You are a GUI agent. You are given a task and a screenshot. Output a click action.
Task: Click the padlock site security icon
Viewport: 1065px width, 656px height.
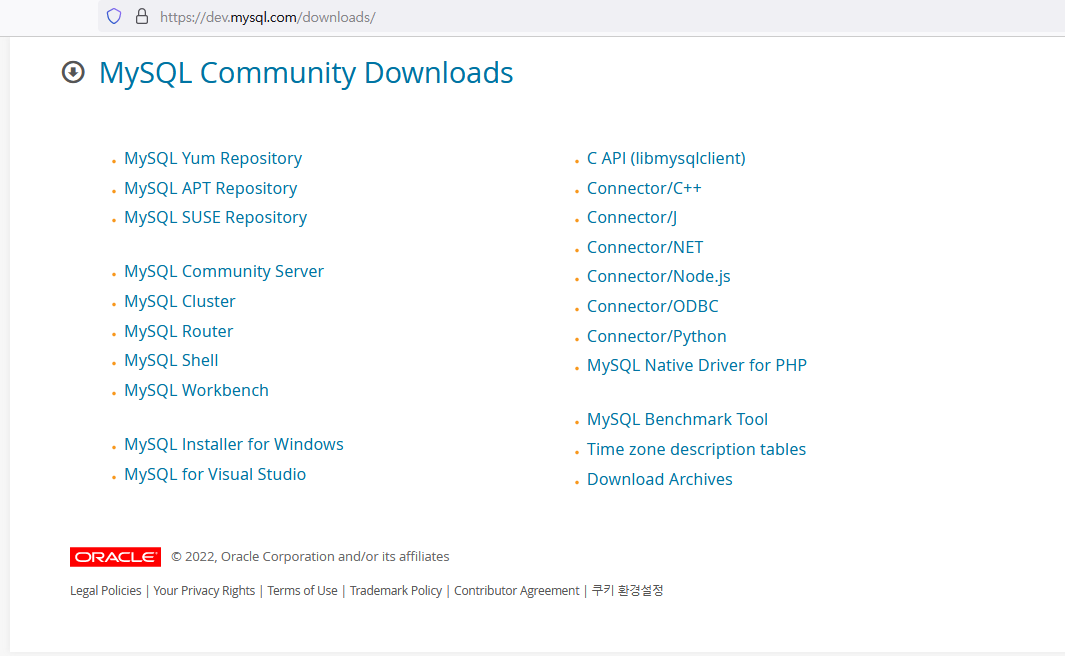pyautogui.click(x=141, y=16)
